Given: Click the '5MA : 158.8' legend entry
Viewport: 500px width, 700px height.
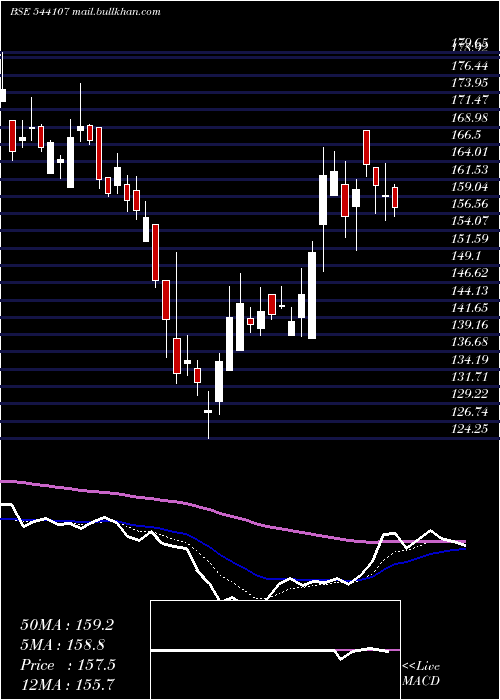Looking at the screenshot, I should coord(62,645).
